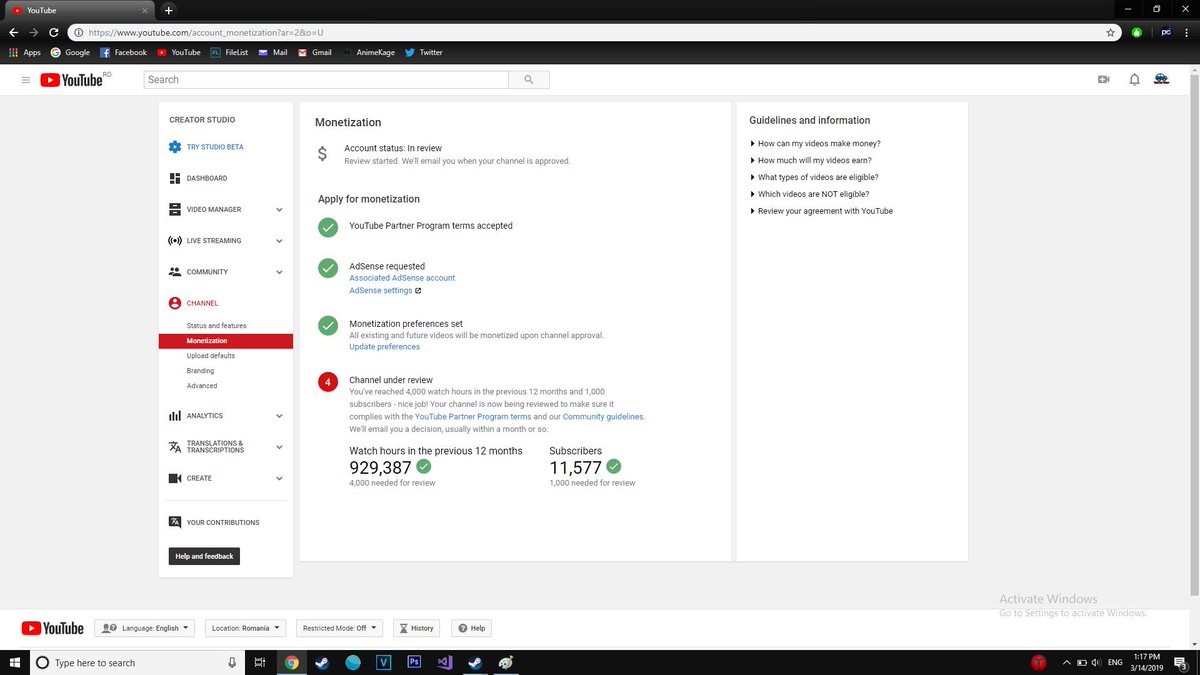The height and width of the screenshot is (675, 1200).
Task: Open the Facebook bookmark
Action: tap(123, 52)
